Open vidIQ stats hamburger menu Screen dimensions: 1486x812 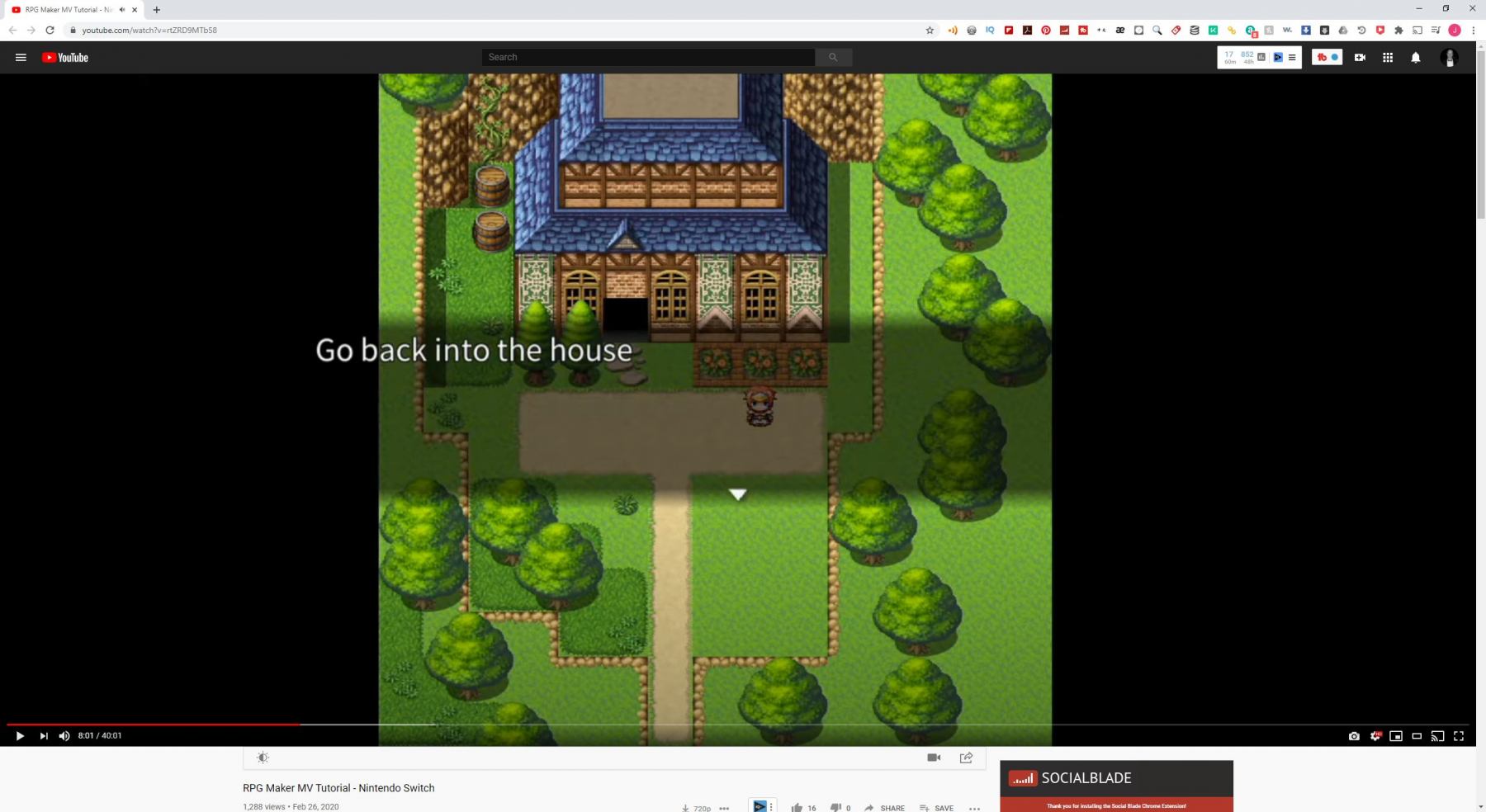coord(1292,58)
